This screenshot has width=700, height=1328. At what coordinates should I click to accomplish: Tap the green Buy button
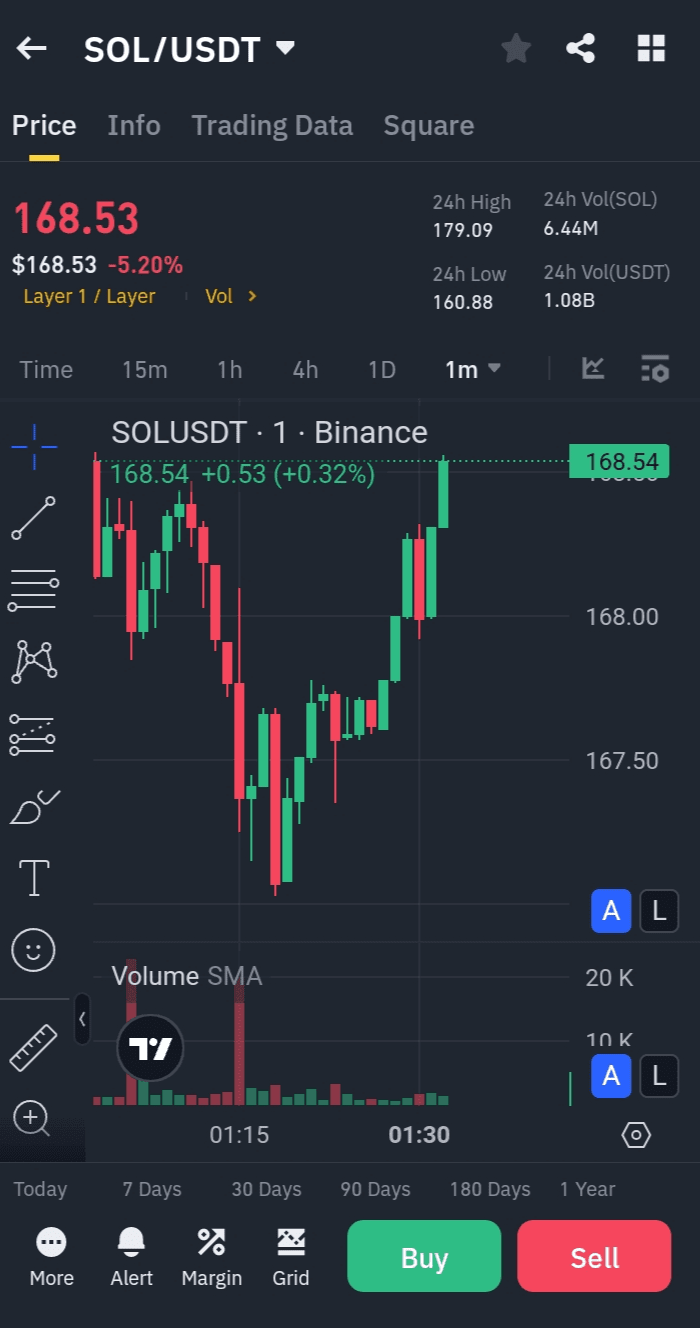point(424,1257)
